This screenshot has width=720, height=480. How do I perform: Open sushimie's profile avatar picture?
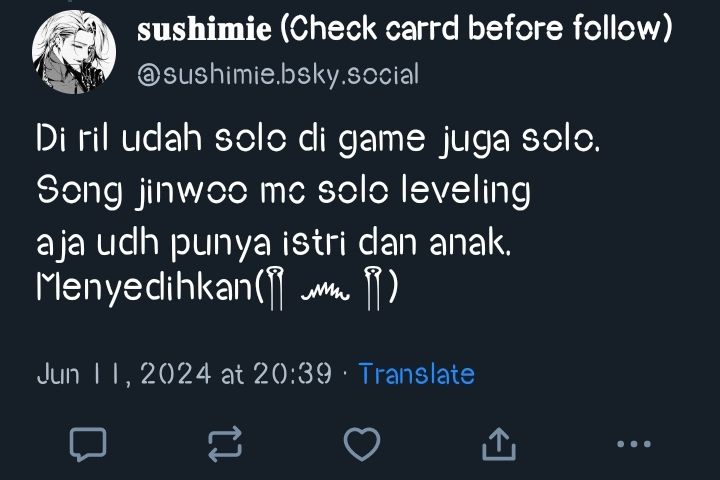click(73, 52)
